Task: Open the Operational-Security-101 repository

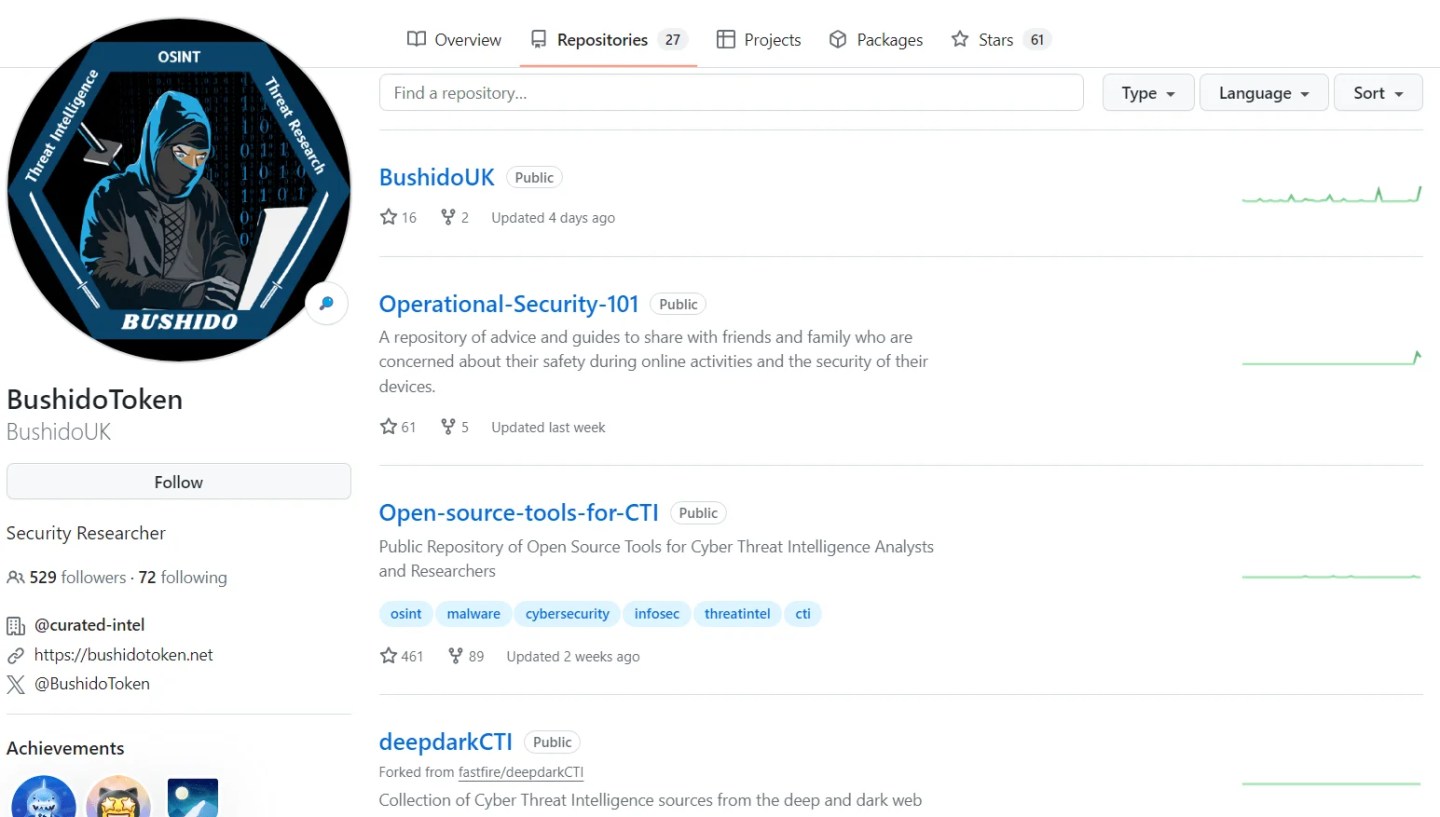Action: coord(509,304)
